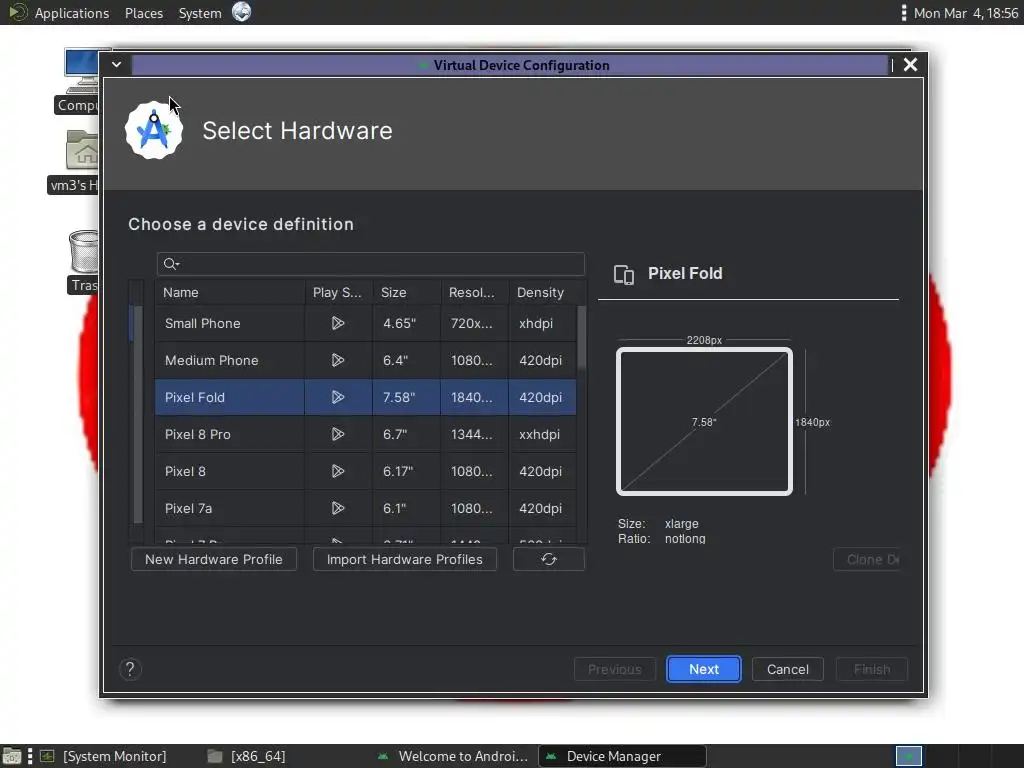Screen dimensions: 1024x768
Task: Switch to Device Manager taskbar entry
Action: coord(622,756)
